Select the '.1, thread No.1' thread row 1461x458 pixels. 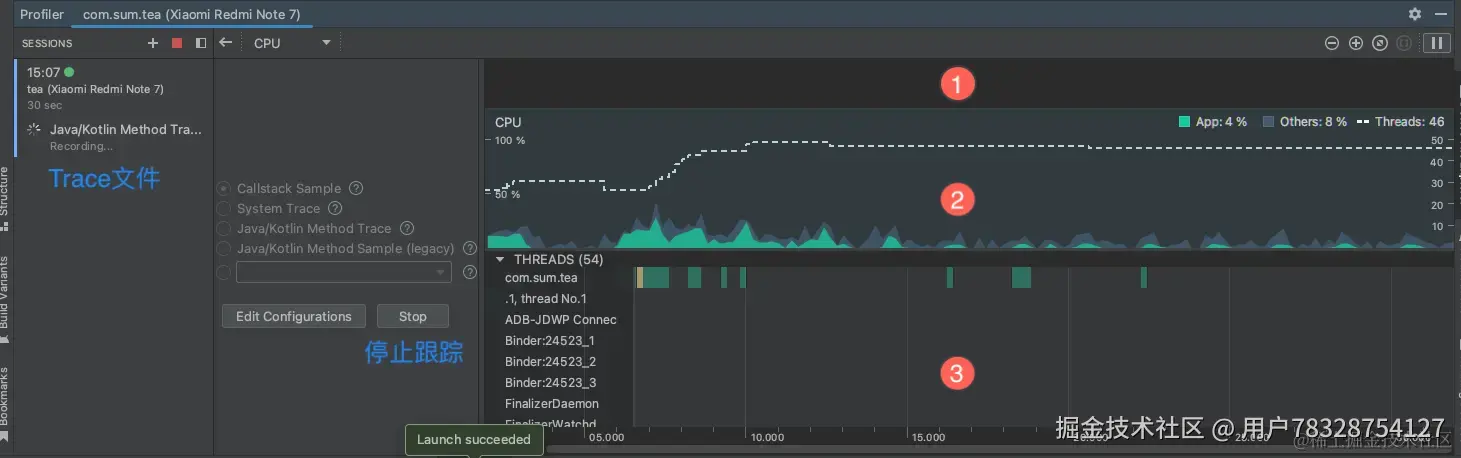click(546, 299)
